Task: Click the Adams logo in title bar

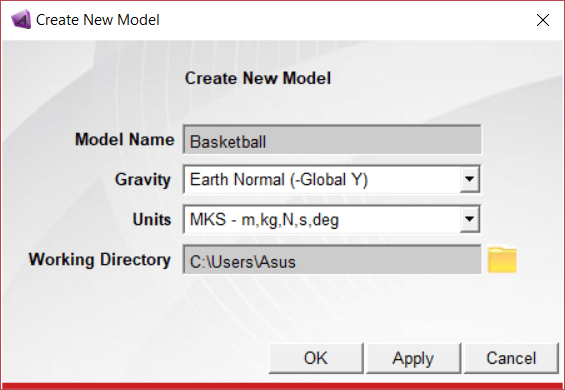Action: 21,19
